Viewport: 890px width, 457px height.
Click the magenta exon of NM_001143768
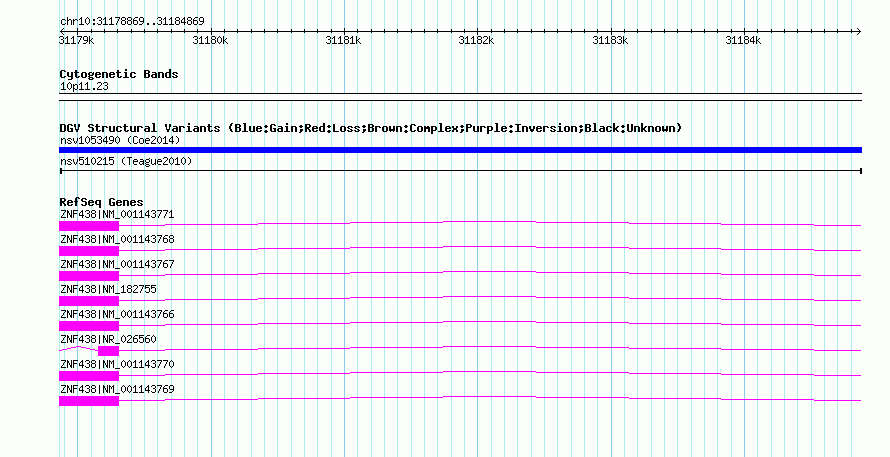89,251
